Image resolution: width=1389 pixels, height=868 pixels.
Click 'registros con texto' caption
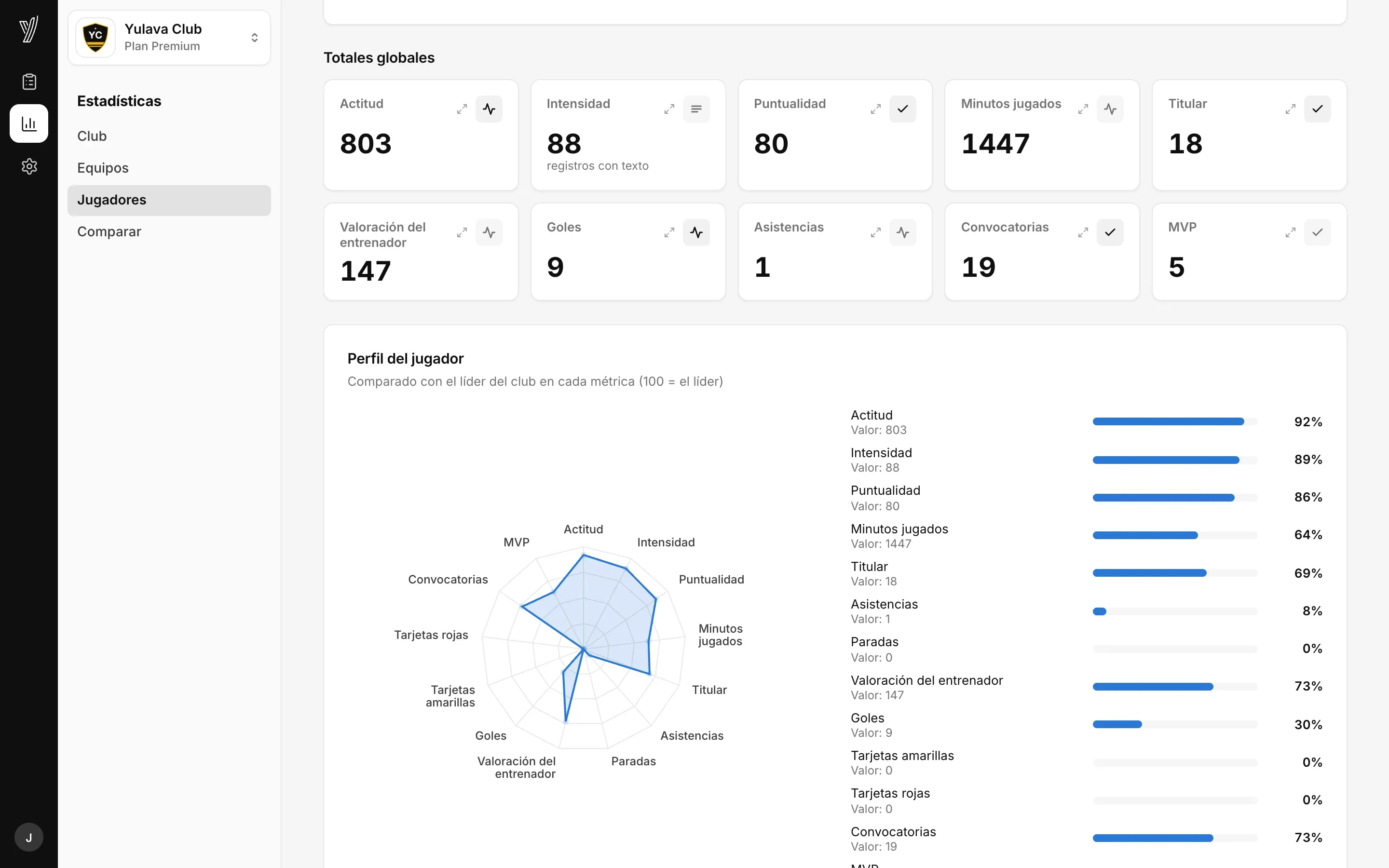click(598, 166)
